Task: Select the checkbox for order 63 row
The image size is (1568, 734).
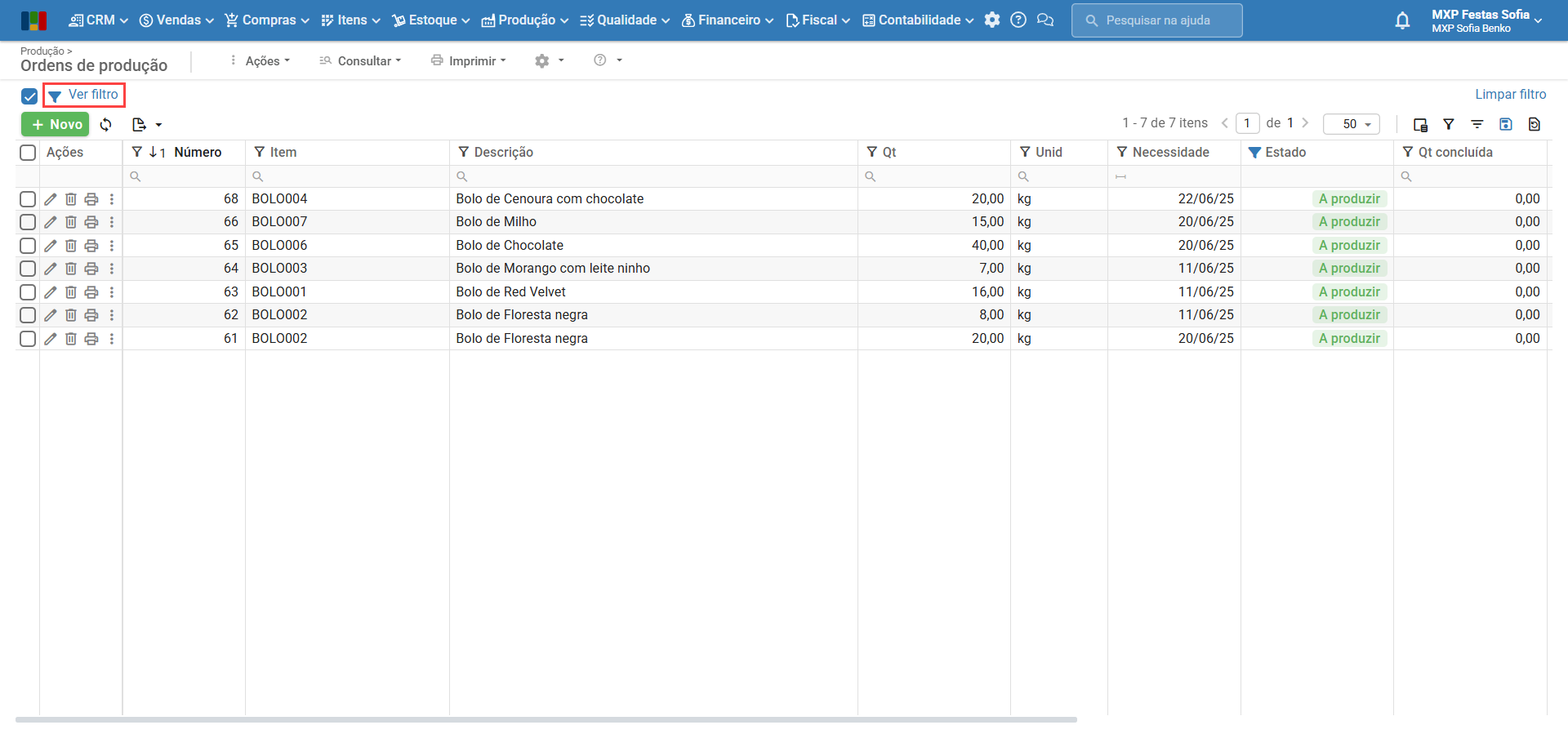Action: [28, 292]
